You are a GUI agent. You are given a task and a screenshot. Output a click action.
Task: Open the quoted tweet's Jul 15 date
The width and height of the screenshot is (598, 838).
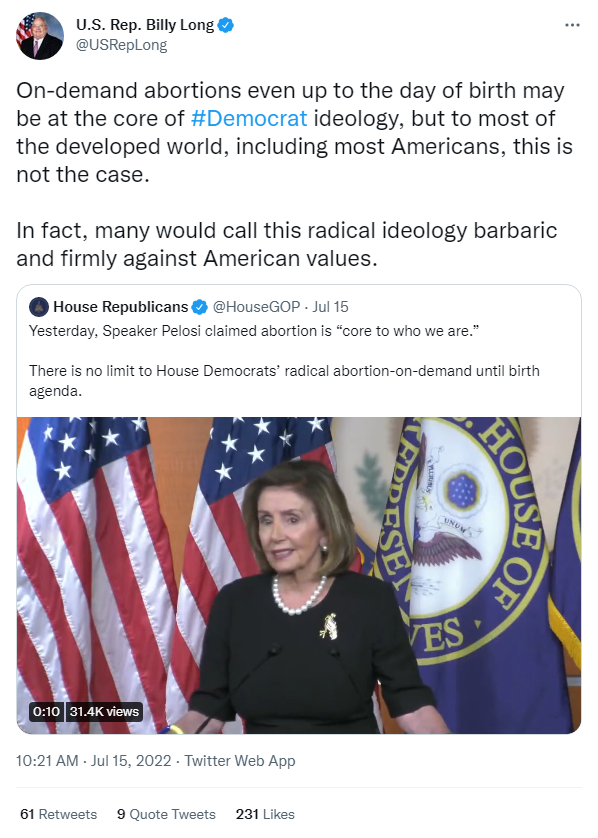330,307
